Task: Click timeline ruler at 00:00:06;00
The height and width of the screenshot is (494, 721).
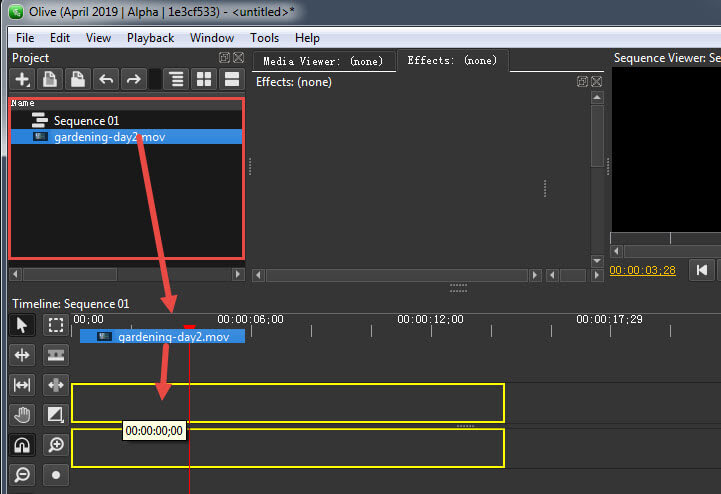Action: (251, 319)
